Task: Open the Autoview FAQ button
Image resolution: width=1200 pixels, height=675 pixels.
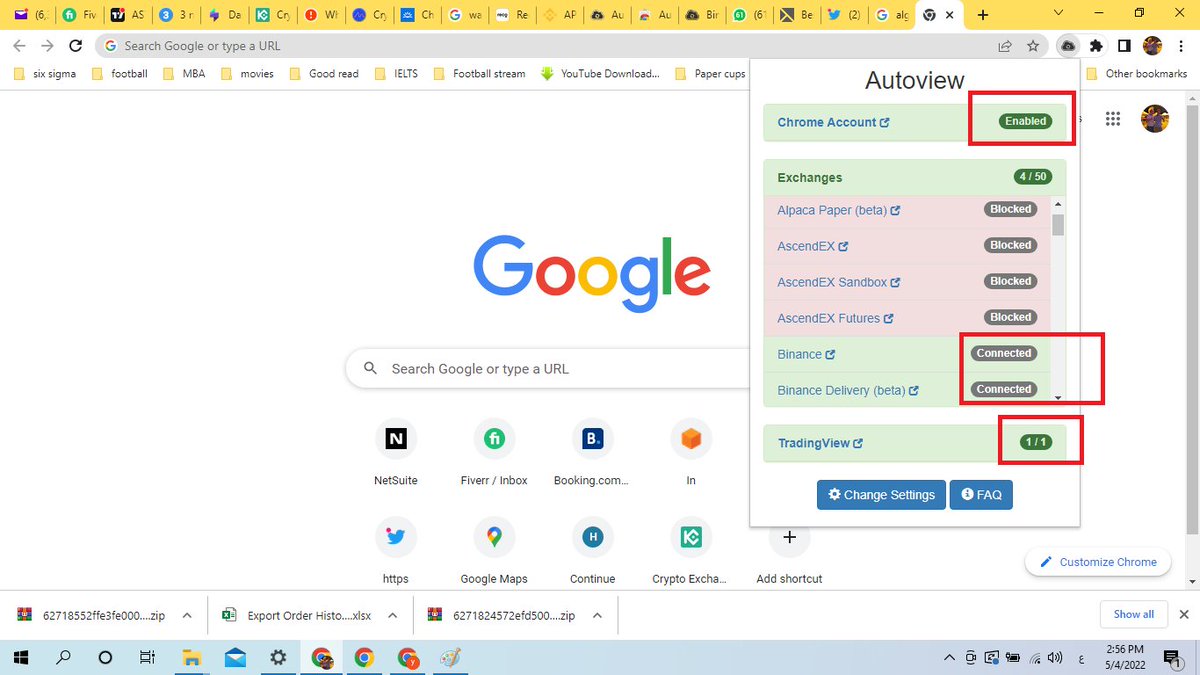Action: [x=981, y=494]
